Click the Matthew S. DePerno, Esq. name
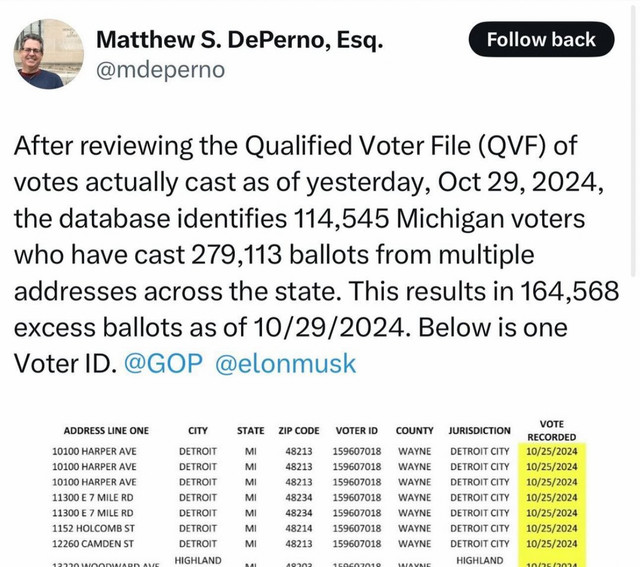Screen dimensions: 640x567 240,40
